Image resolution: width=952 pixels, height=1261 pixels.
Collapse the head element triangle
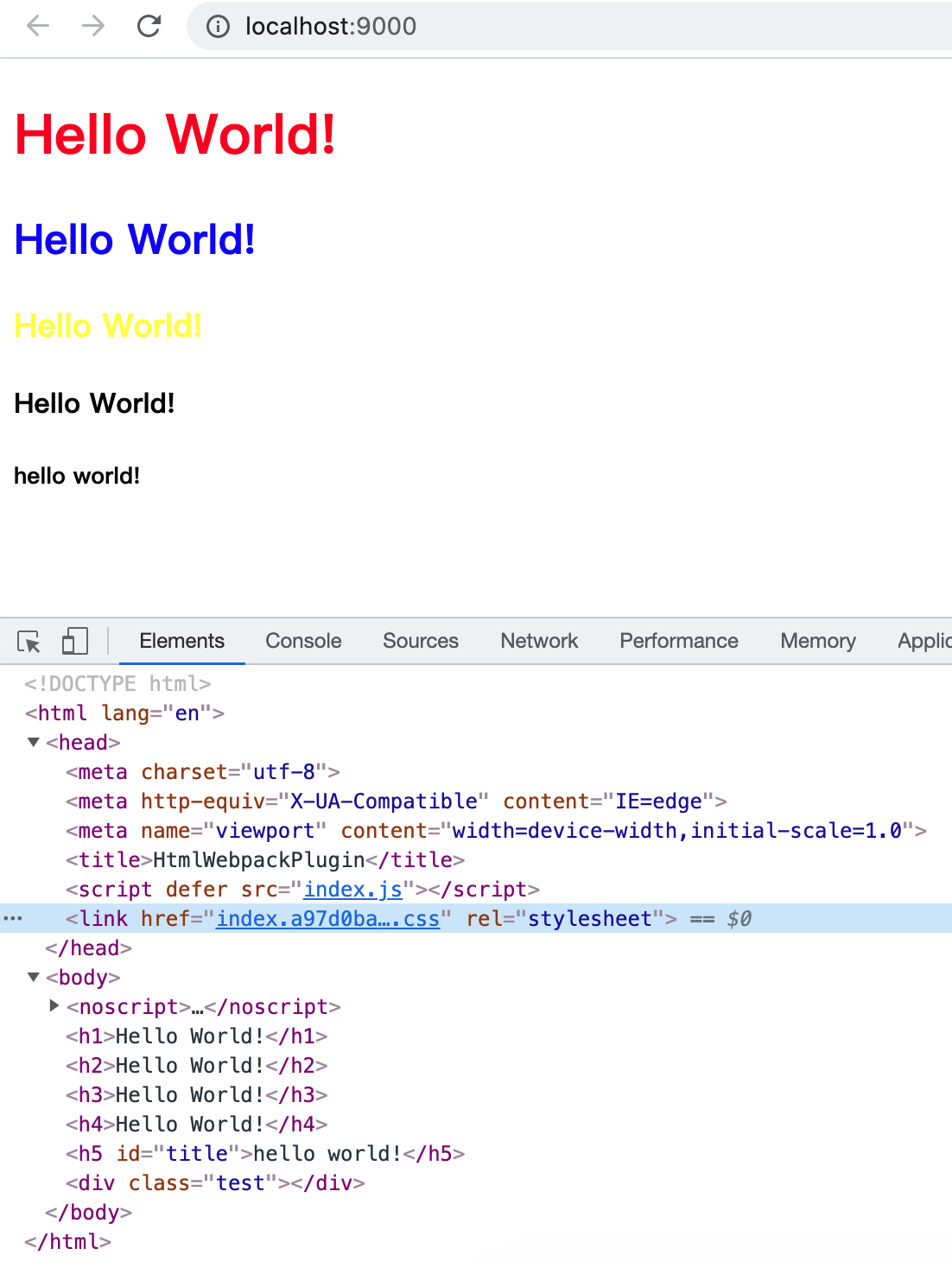point(34,742)
